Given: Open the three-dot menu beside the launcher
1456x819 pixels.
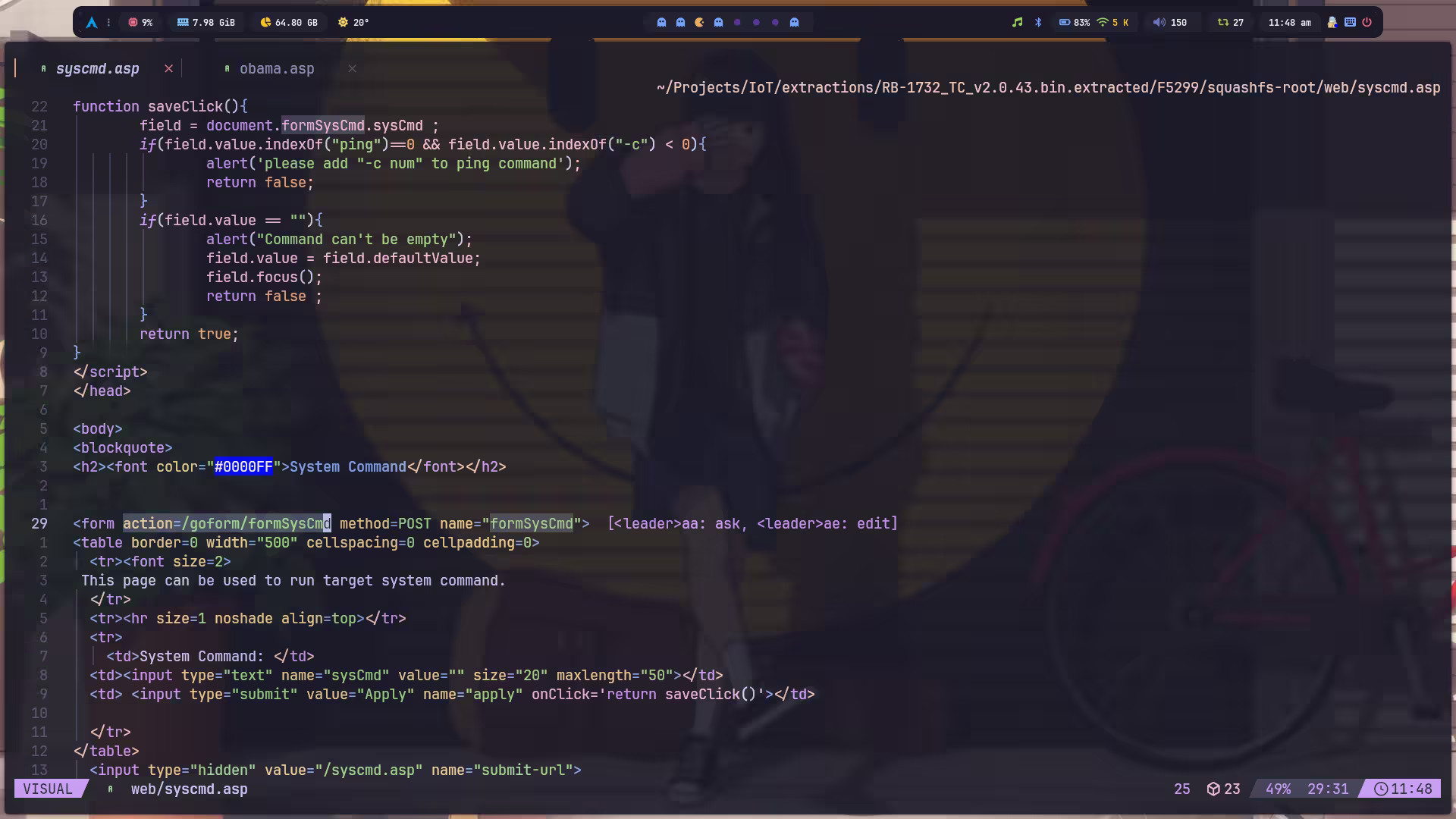Looking at the screenshot, I should tap(108, 23).
